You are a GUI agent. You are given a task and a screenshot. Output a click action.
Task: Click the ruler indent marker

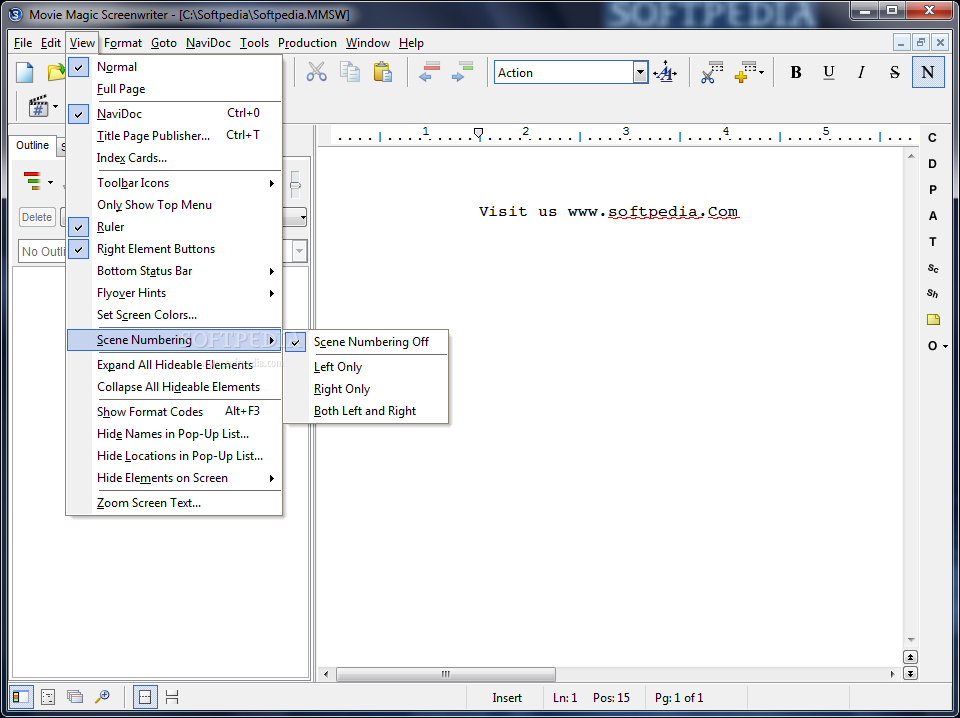point(479,133)
